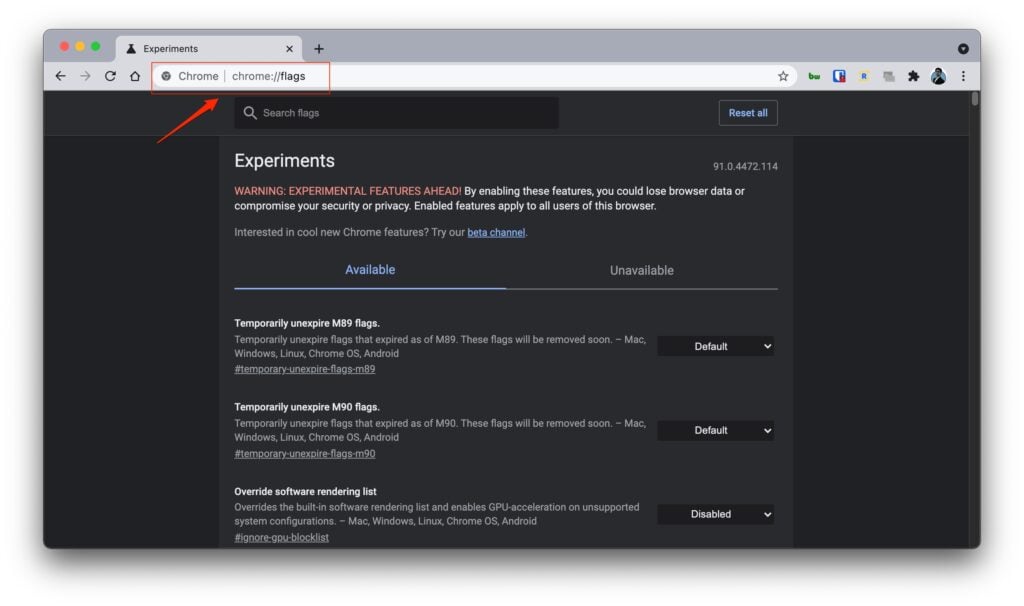Follow the #temporary-unexpire-flags-m89 link
1024x606 pixels.
(304, 369)
